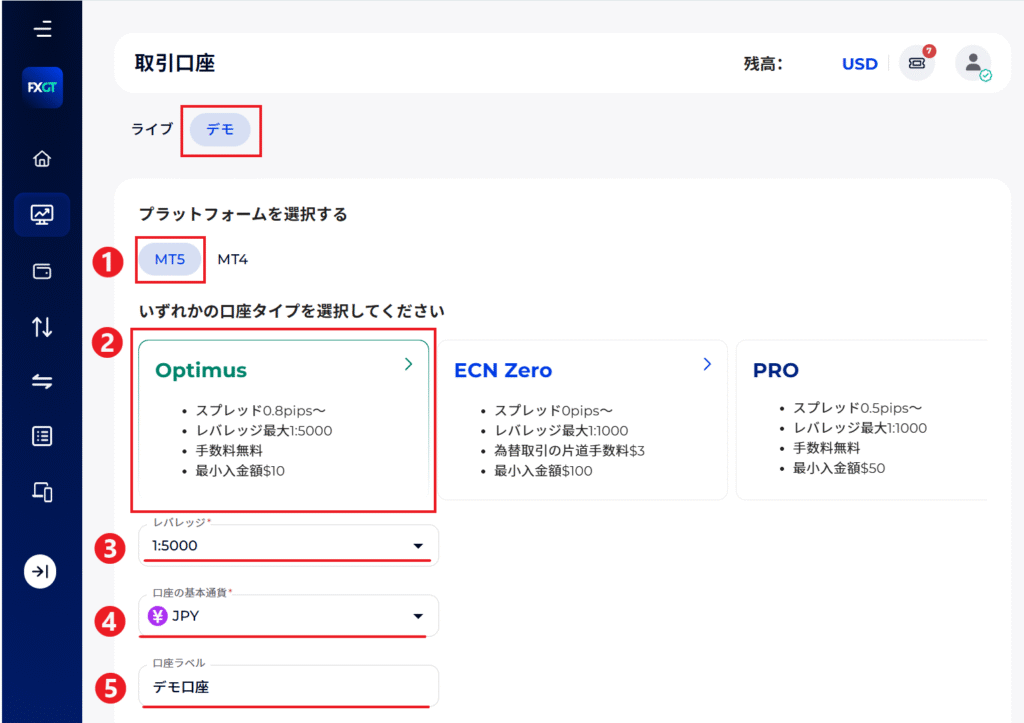The image size is (1024, 723).
Task: Click the FXGT logo
Action: [42, 87]
